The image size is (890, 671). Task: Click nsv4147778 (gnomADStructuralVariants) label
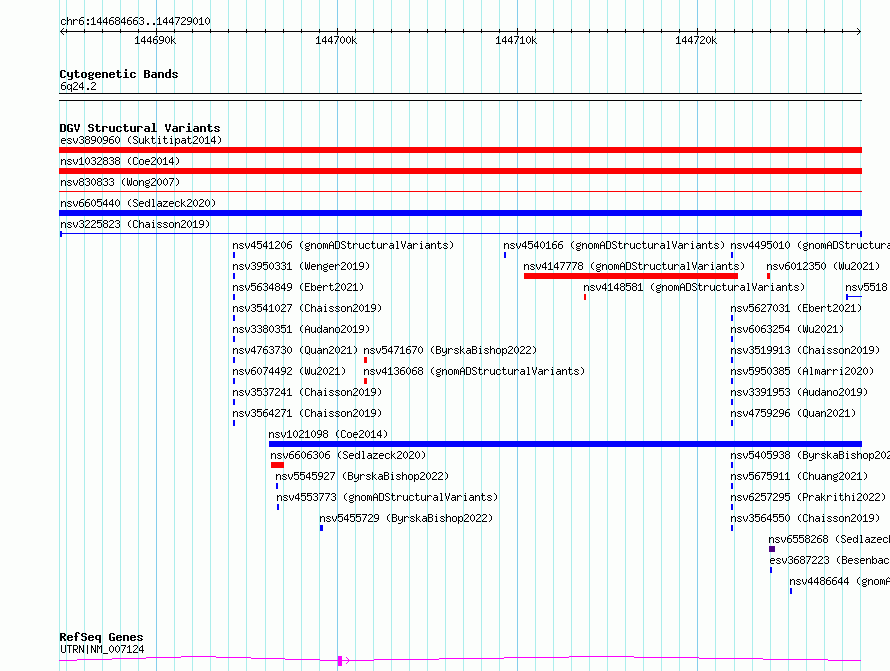(634, 266)
